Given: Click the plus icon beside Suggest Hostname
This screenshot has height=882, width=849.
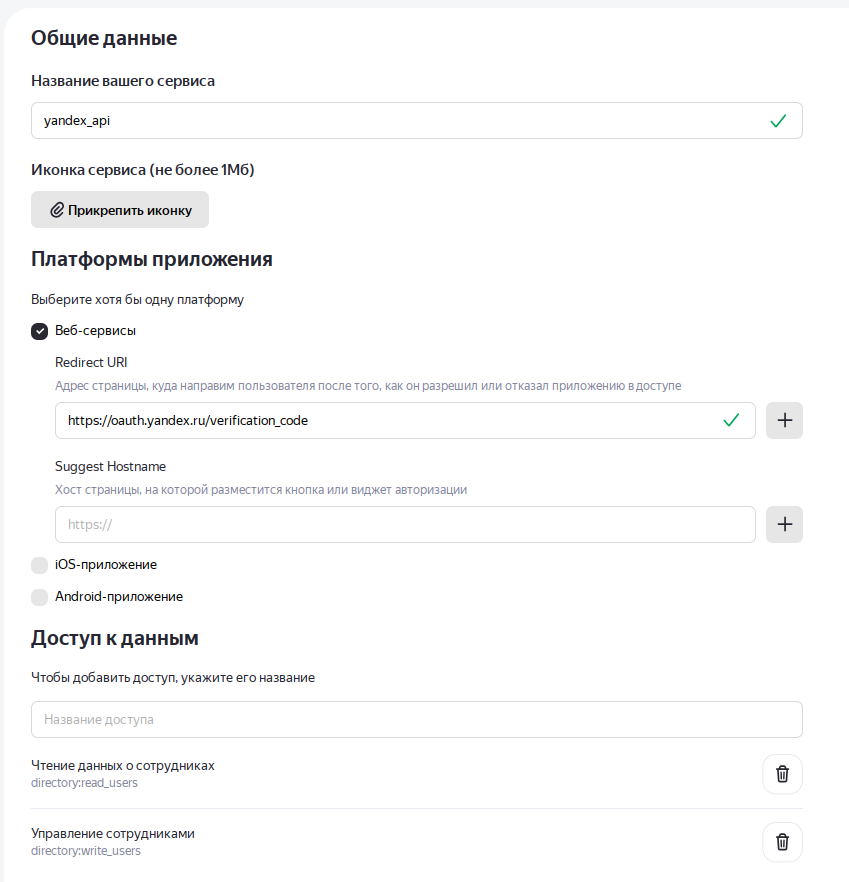Looking at the screenshot, I should [784, 524].
